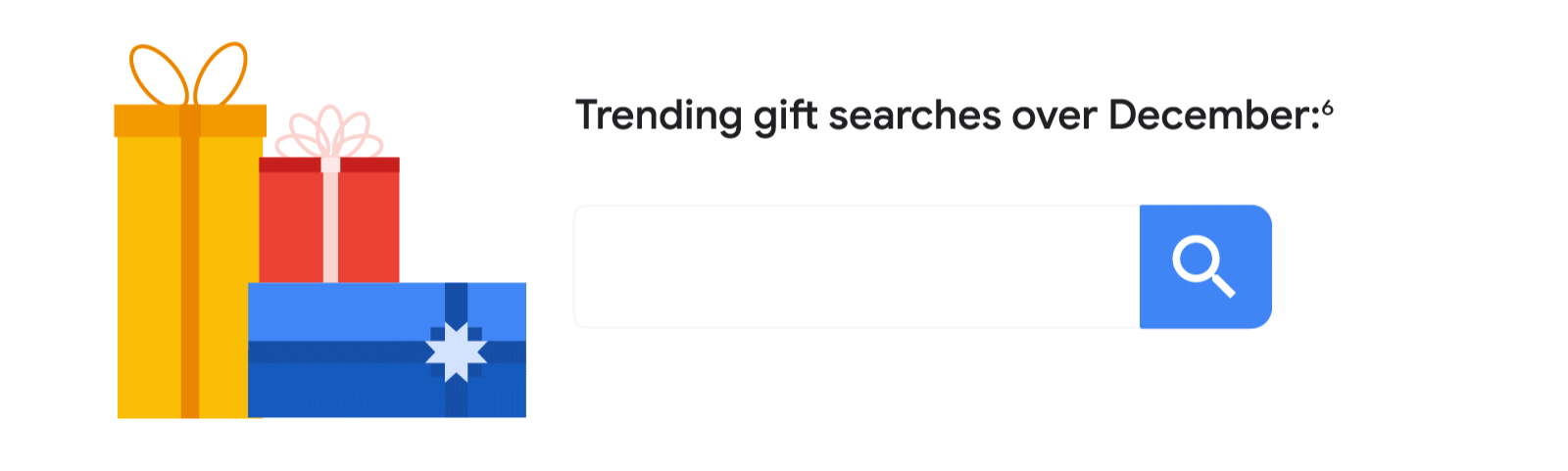Click the left loop of orange bow
The image size is (1568, 471).
point(158,74)
